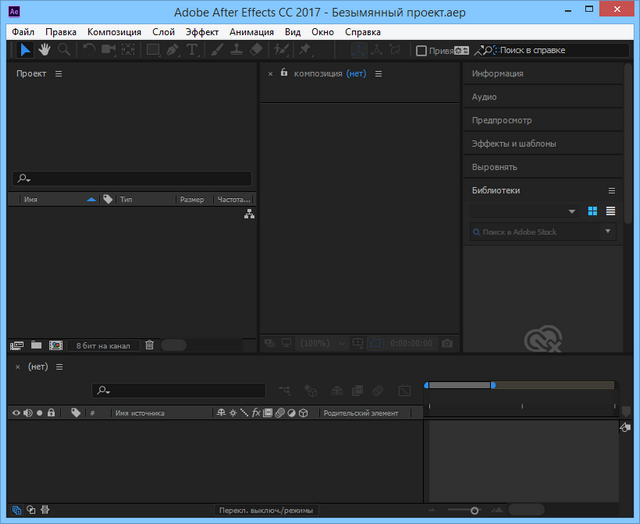This screenshot has width=640, height=524.
Task: Select the Clone Stamp tool
Action: (x=236, y=50)
